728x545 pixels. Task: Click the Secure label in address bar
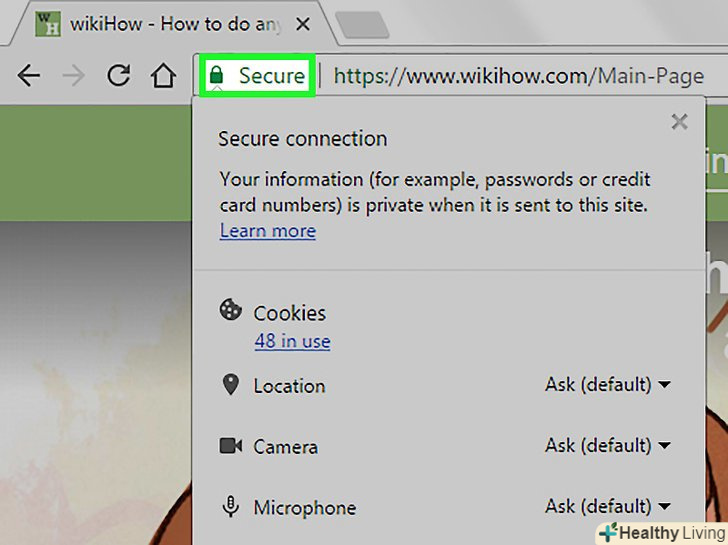(272, 76)
